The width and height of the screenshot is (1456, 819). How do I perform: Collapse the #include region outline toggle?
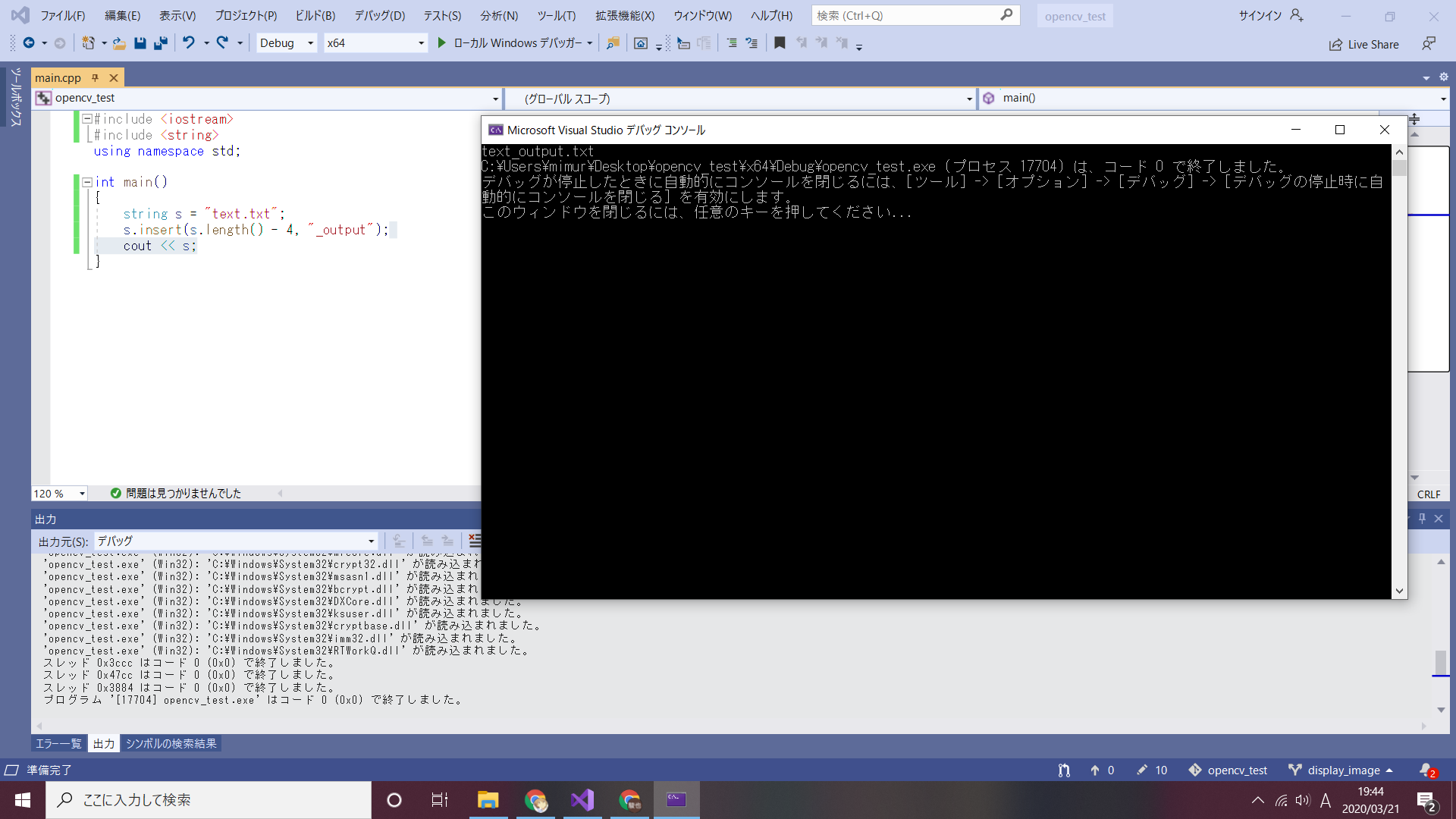[87, 119]
